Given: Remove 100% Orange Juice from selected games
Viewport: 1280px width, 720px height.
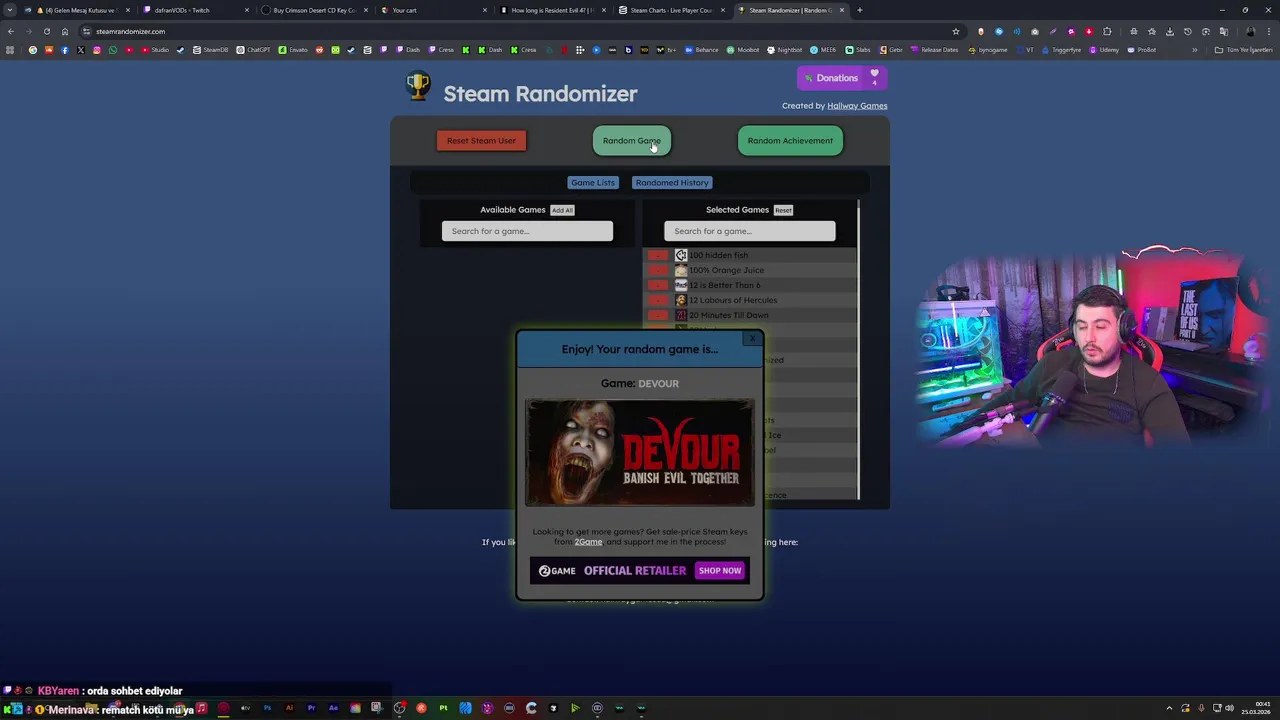Looking at the screenshot, I should click(x=657, y=270).
